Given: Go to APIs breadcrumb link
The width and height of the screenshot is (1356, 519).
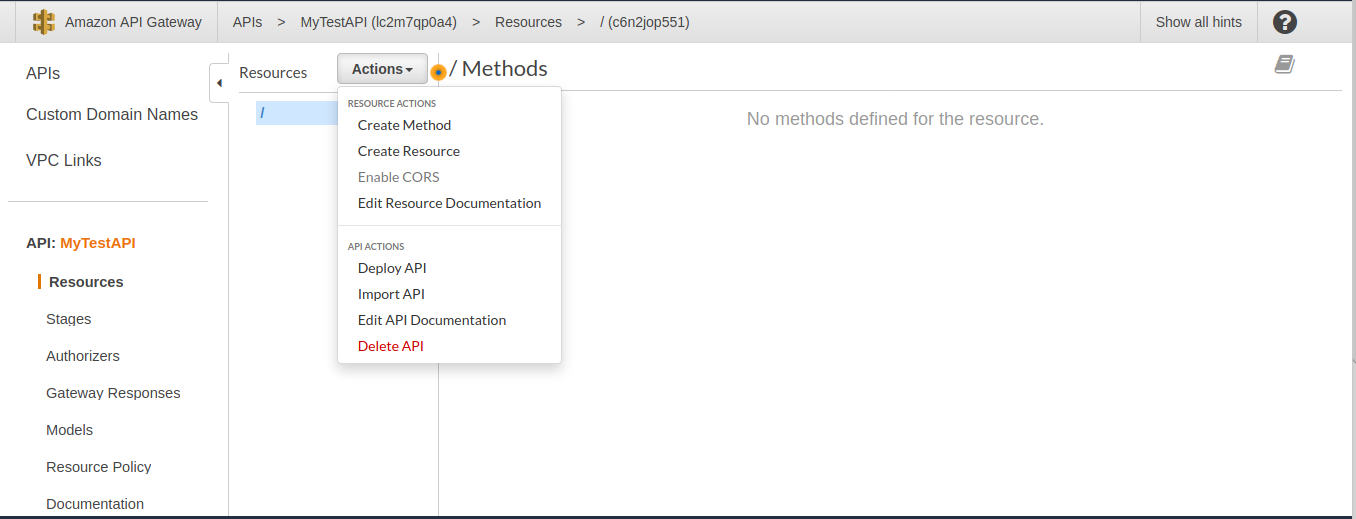Looking at the screenshot, I should point(247,22).
